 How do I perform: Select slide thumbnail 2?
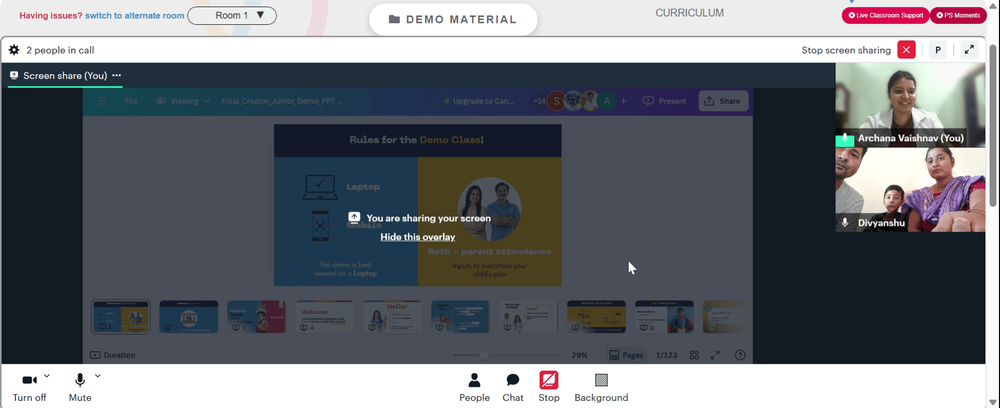pyautogui.click(x=189, y=317)
